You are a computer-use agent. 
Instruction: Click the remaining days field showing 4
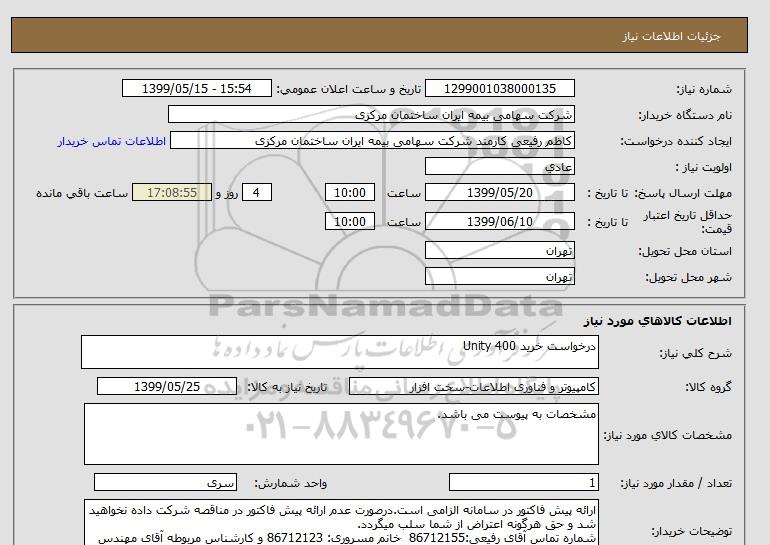(x=257, y=192)
